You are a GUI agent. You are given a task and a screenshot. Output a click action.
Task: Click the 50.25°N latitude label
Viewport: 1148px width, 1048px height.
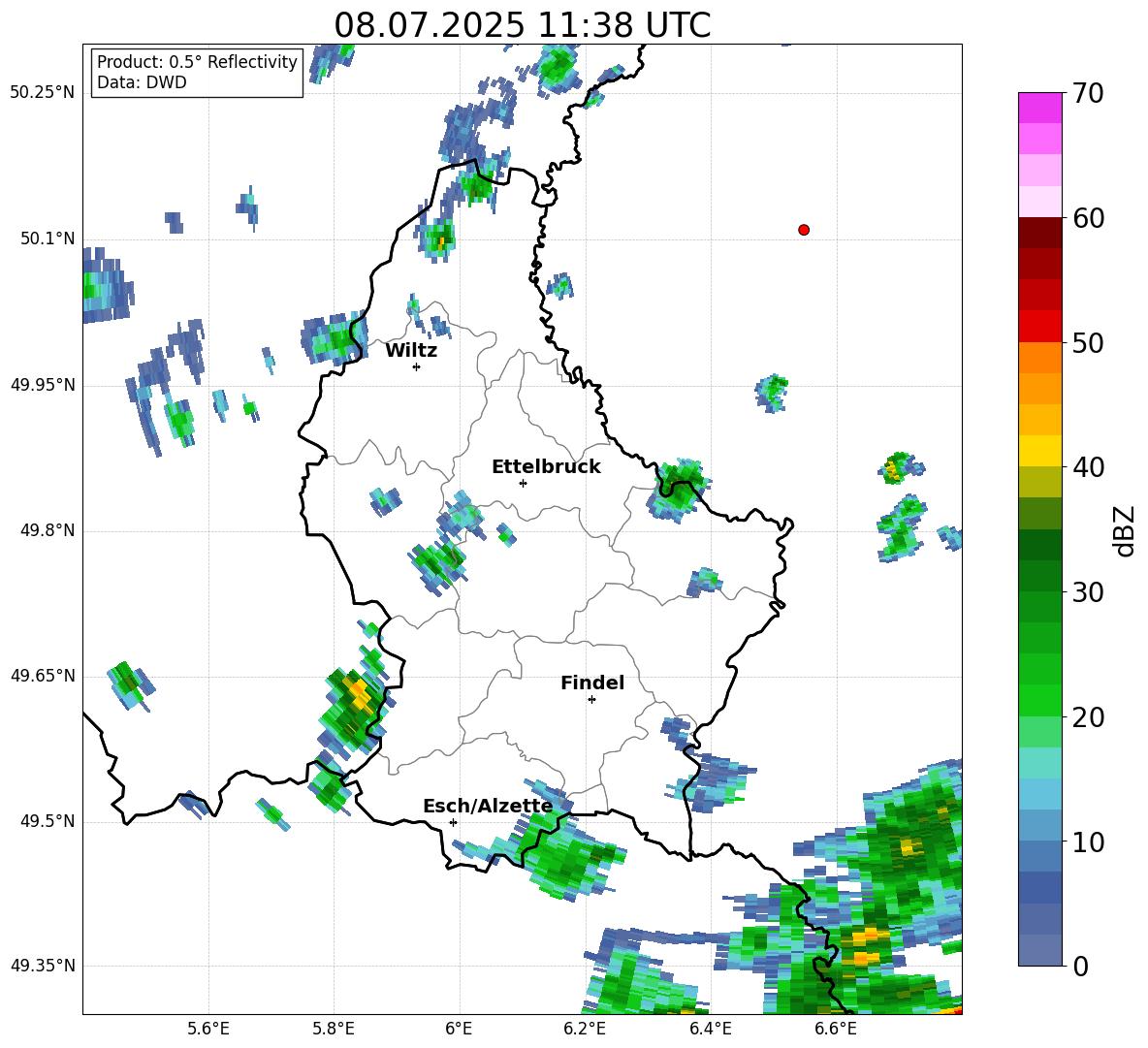tap(43, 93)
